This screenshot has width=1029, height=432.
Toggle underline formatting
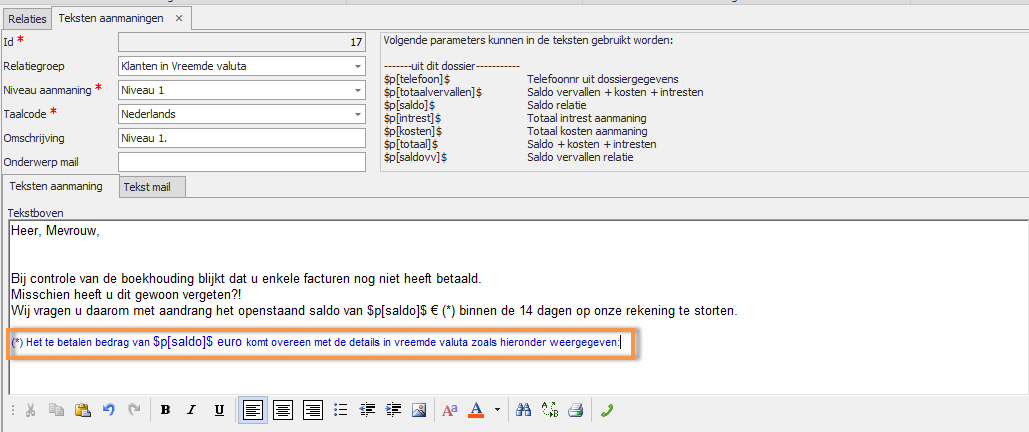[218, 410]
